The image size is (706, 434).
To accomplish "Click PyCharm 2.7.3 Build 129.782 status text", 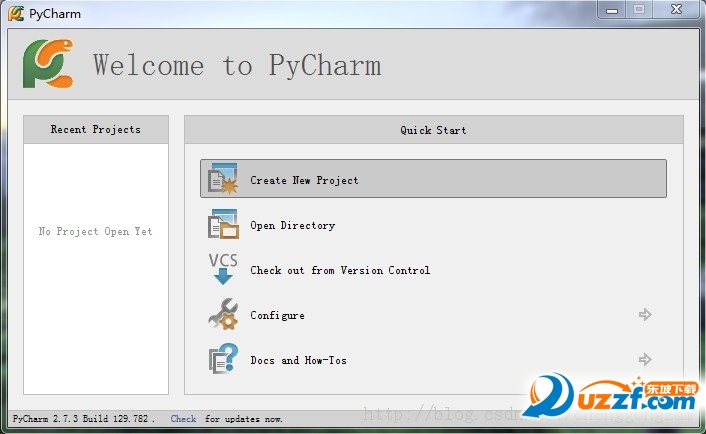I will [x=84, y=419].
